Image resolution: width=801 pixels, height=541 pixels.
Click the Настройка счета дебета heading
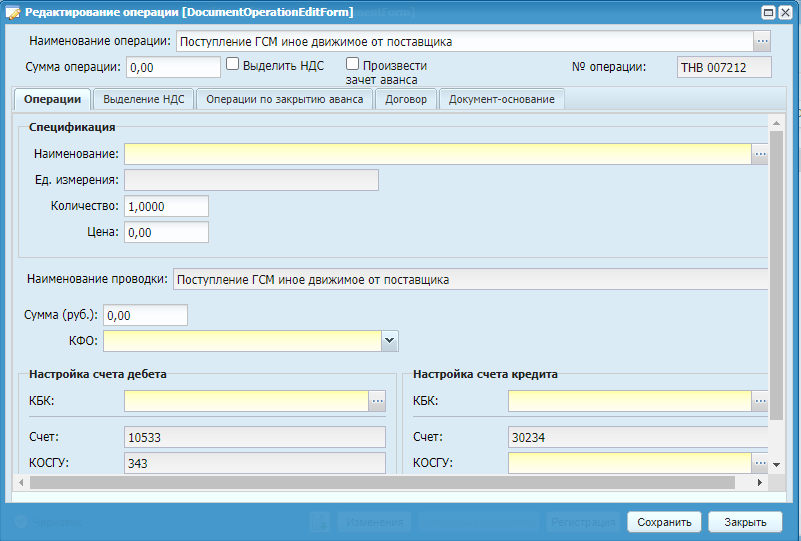(x=98, y=374)
